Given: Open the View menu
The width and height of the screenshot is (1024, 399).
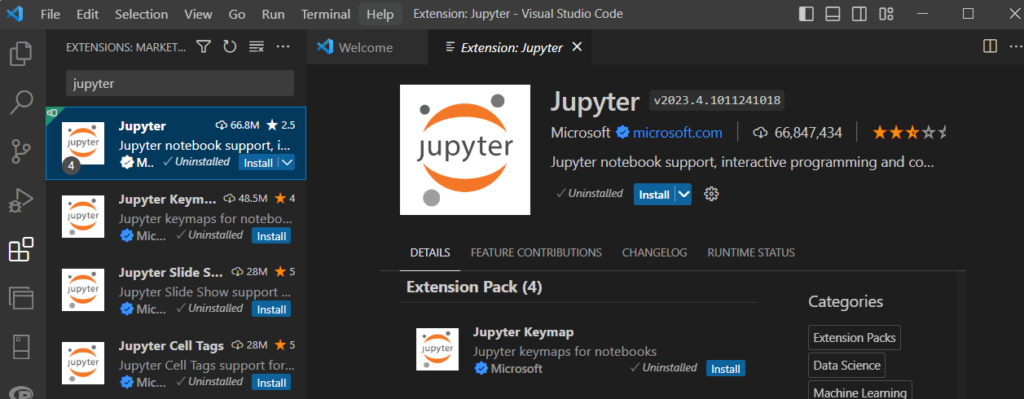Looking at the screenshot, I should [x=198, y=14].
